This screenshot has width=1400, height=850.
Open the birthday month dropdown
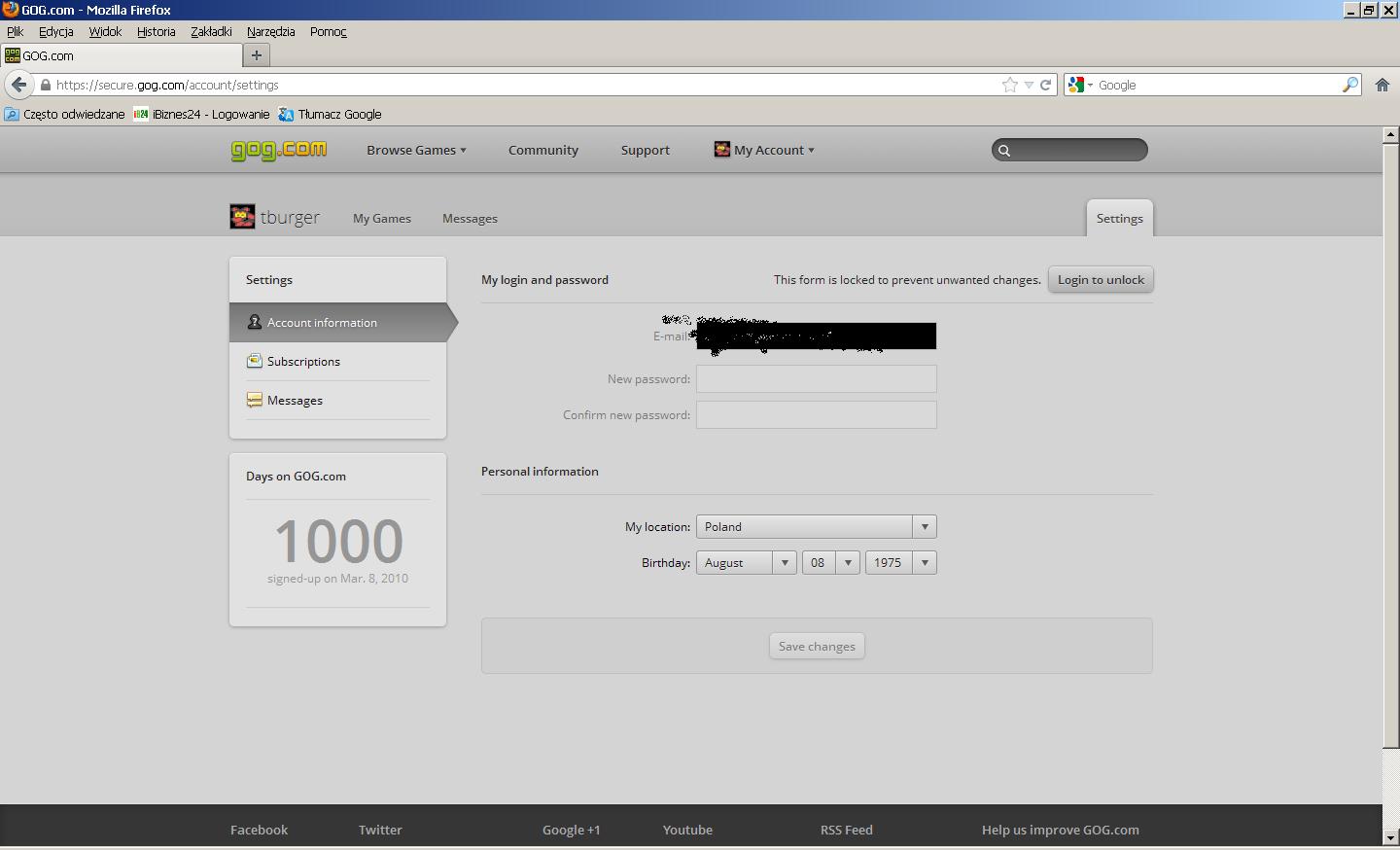[x=747, y=562]
